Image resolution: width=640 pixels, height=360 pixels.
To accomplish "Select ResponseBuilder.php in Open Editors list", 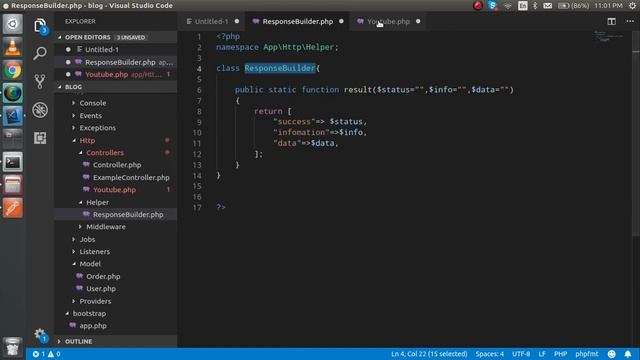I will (116, 62).
